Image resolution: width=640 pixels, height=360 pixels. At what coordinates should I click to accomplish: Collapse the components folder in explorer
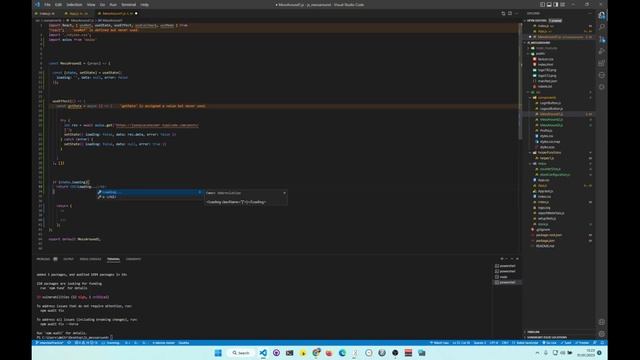tap(547, 98)
